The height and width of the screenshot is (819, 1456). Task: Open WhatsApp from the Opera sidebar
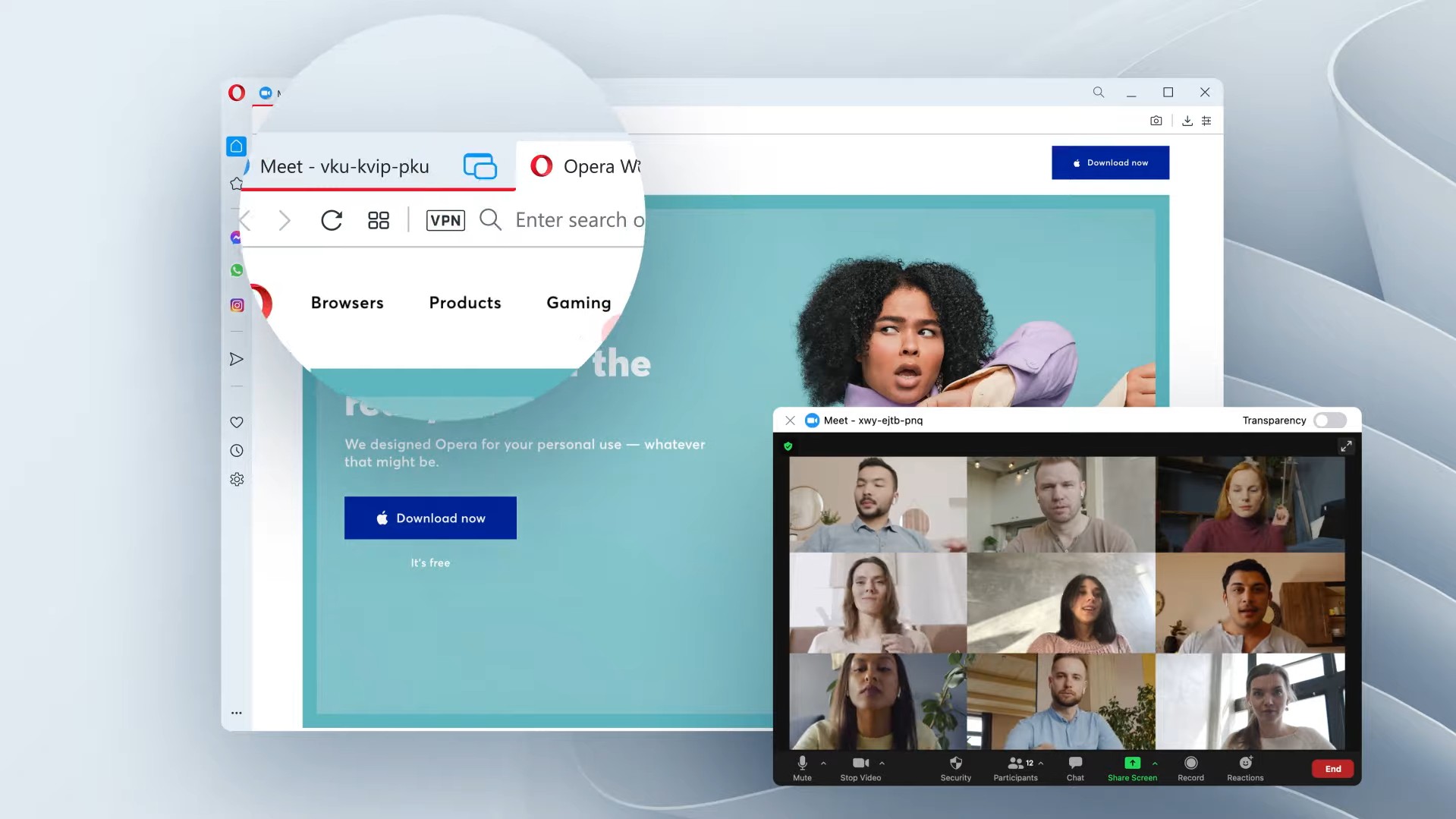237,270
